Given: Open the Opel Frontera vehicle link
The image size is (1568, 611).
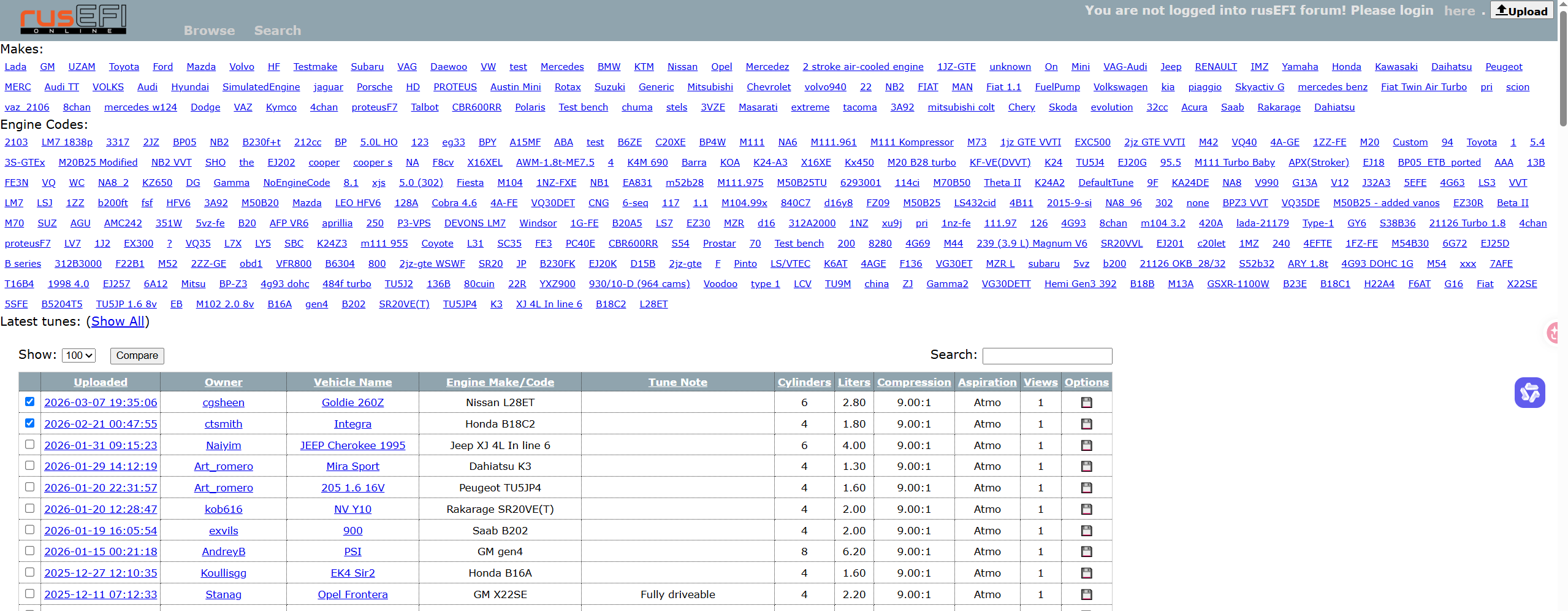Looking at the screenshot, I should [353, 595].
